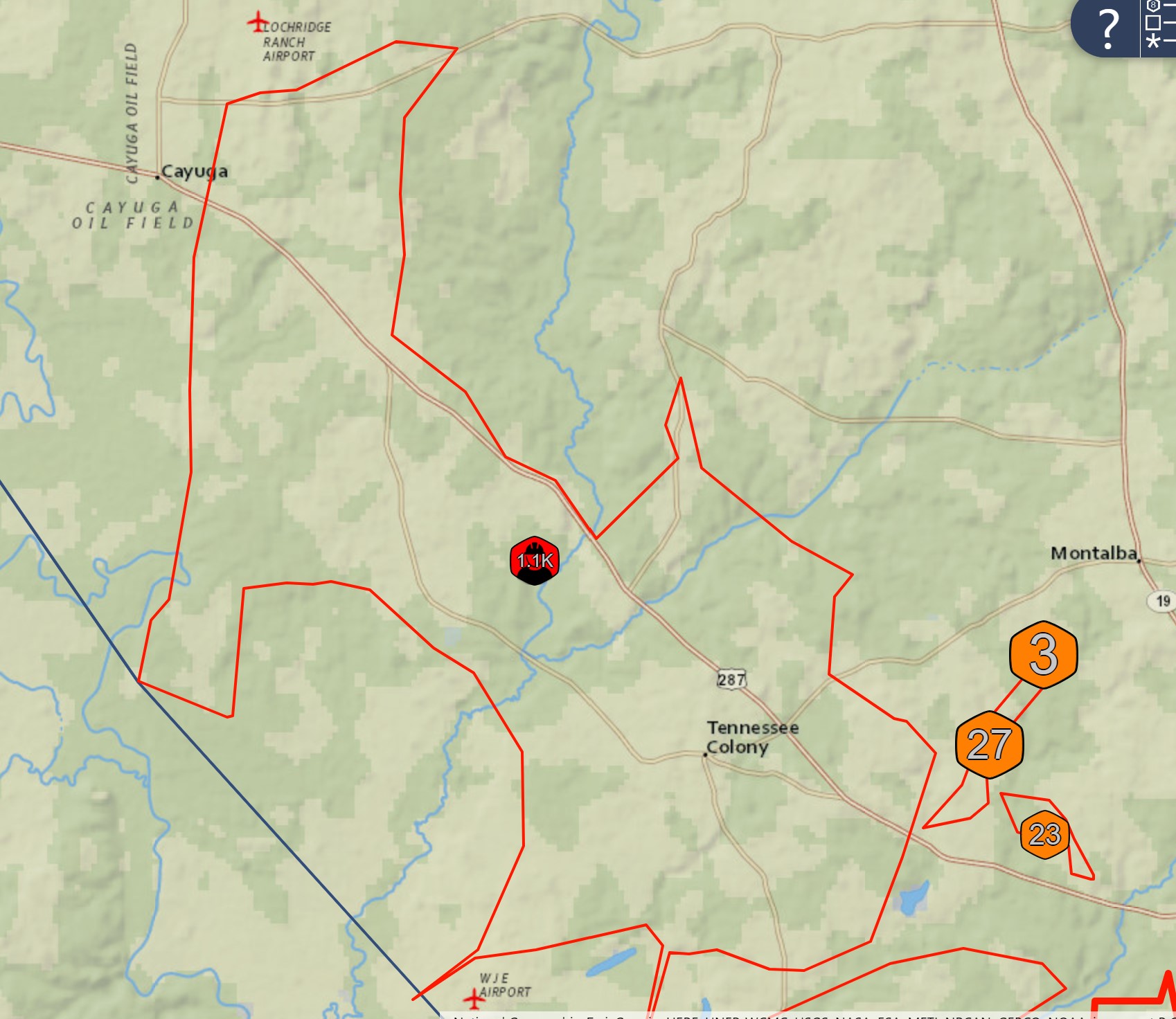This screenshot has width=1176, height=1019.
Task: Click the WJE Airport plane icon
Action: [474, 999]
